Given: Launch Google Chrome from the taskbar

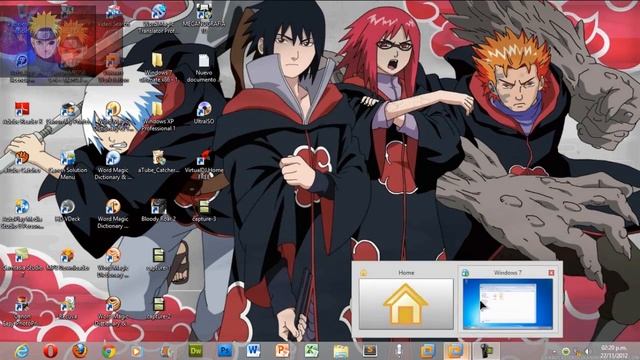Looking at the screenshot, I should point(109,351).
